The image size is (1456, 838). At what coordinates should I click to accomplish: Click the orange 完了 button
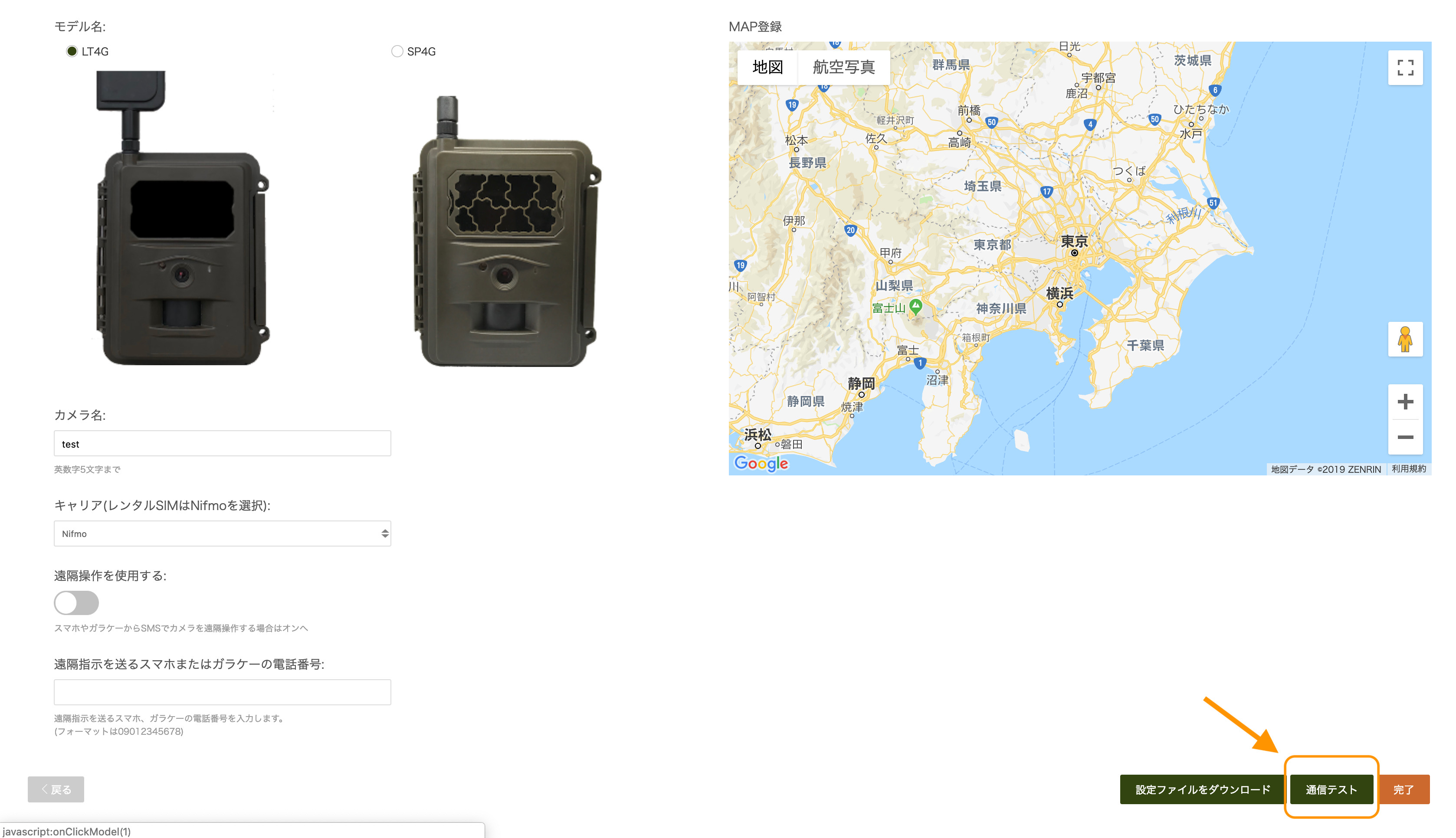point(1403,789)
